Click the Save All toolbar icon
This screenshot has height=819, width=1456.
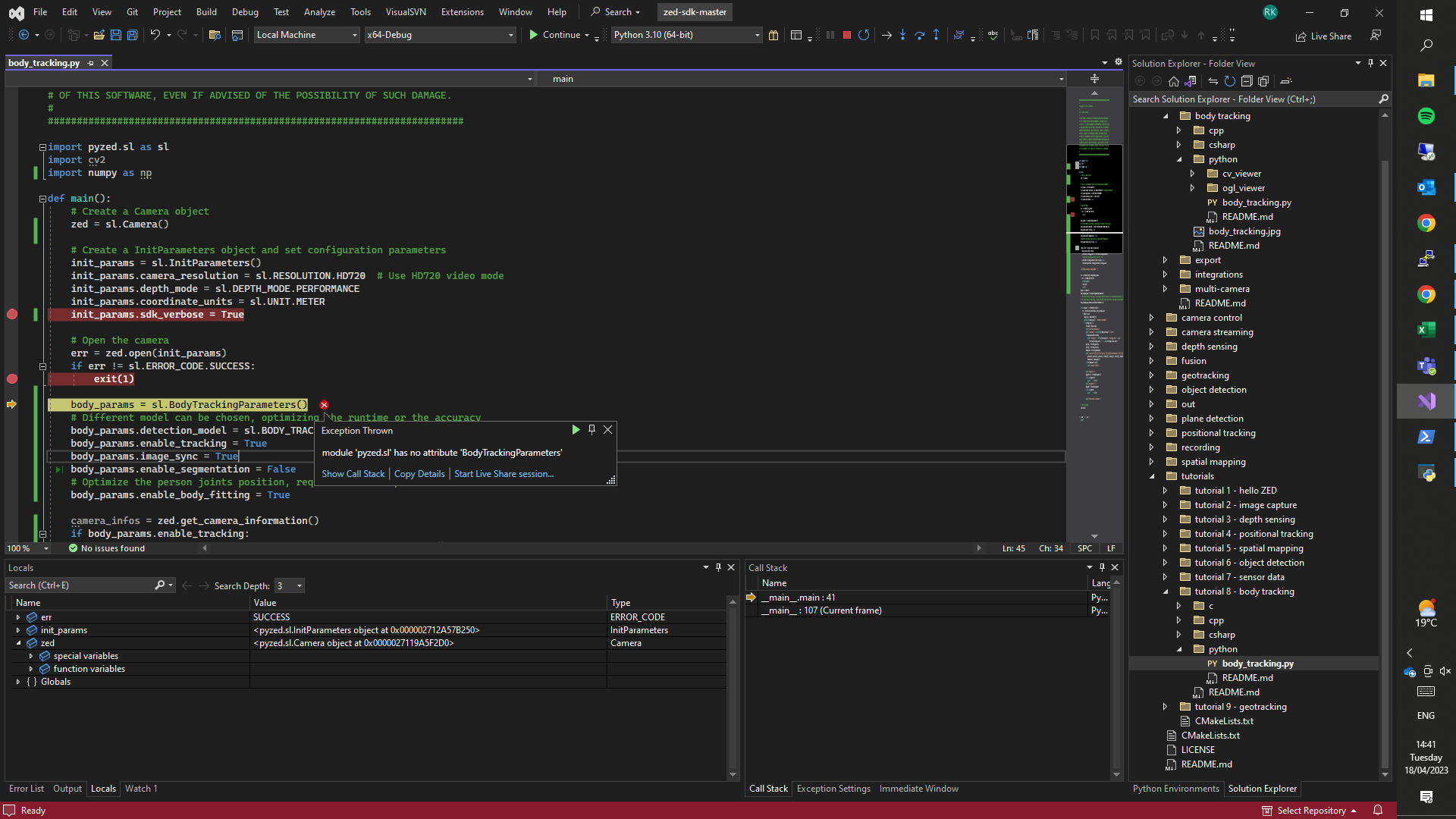point(132,35)
